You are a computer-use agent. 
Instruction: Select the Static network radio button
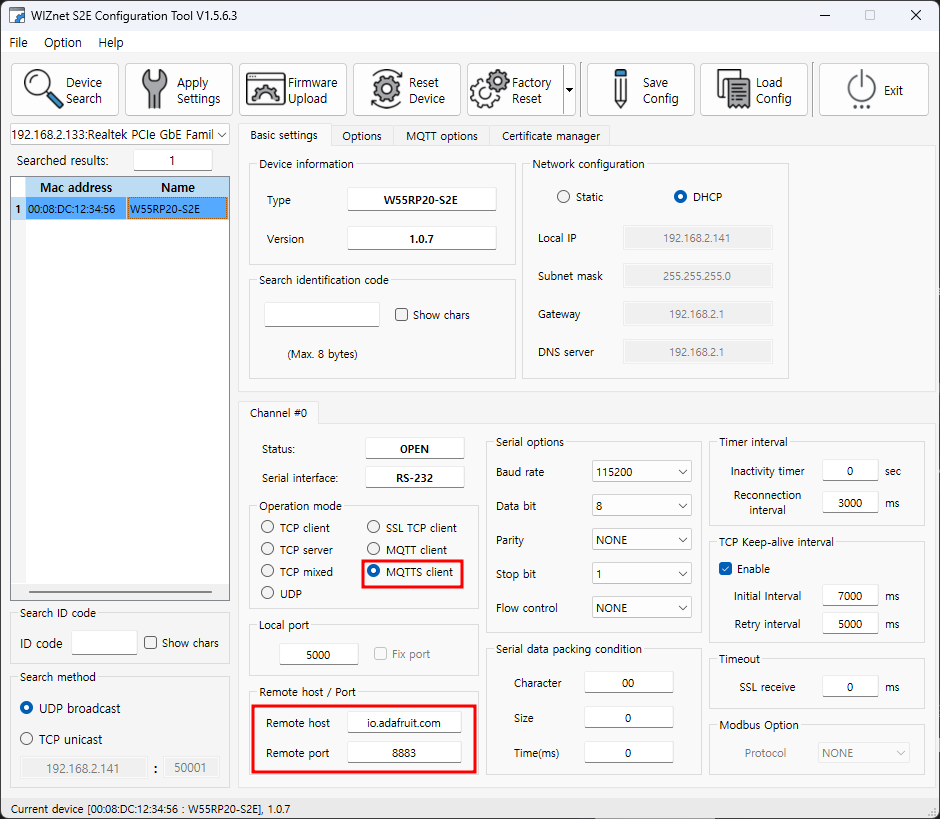tap(563, 197)
